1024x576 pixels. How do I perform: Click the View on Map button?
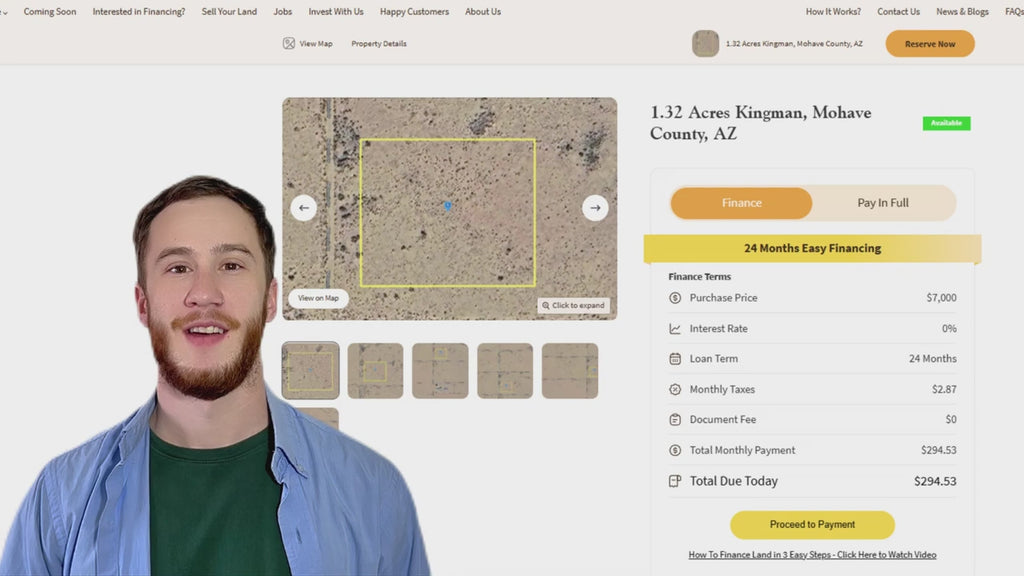tap(318, 298)
